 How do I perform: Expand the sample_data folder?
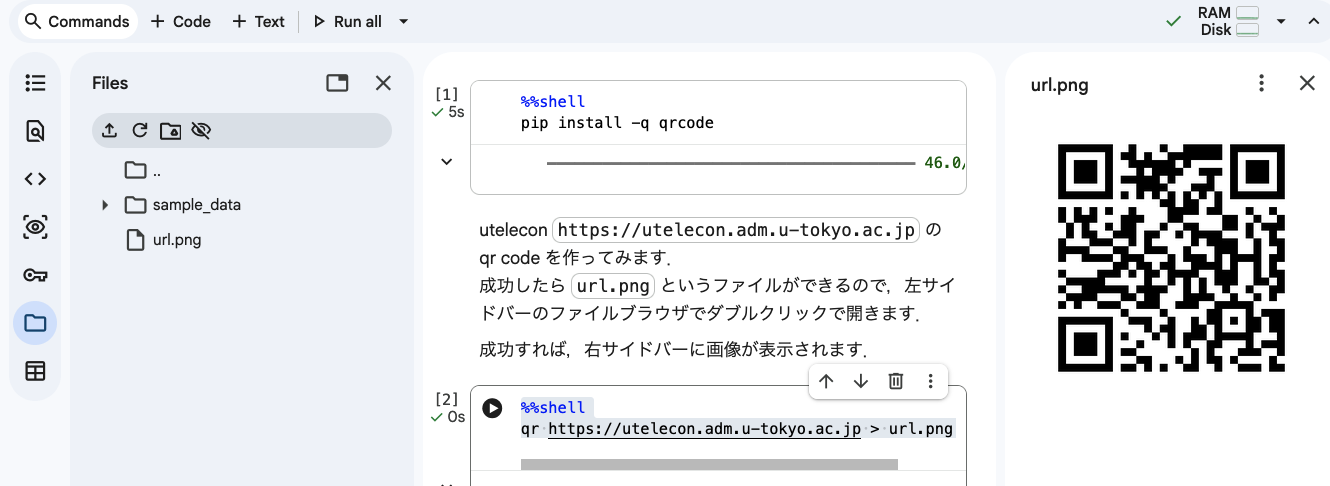coord(105,205)
